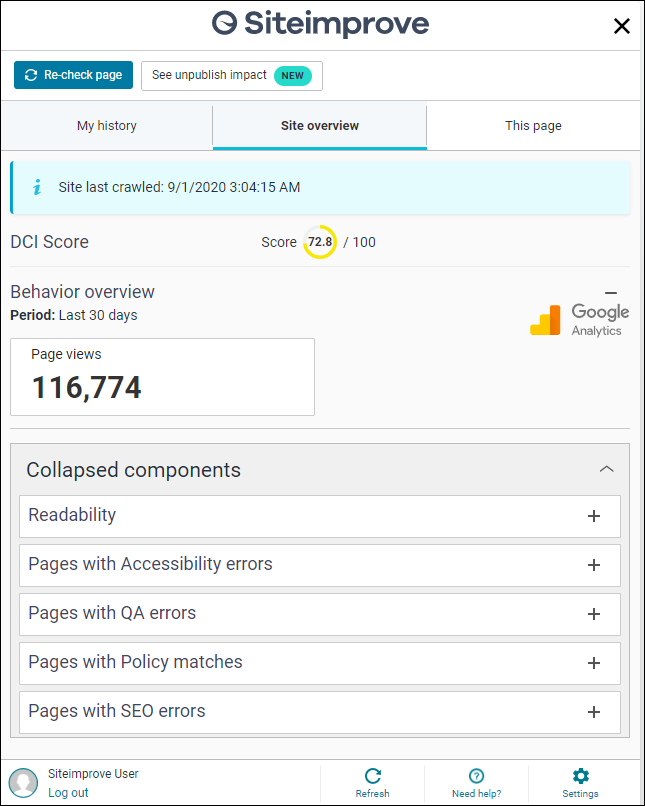Select the Site overview tab
This screenshot has width=645, height=806.
coord(320,126)
